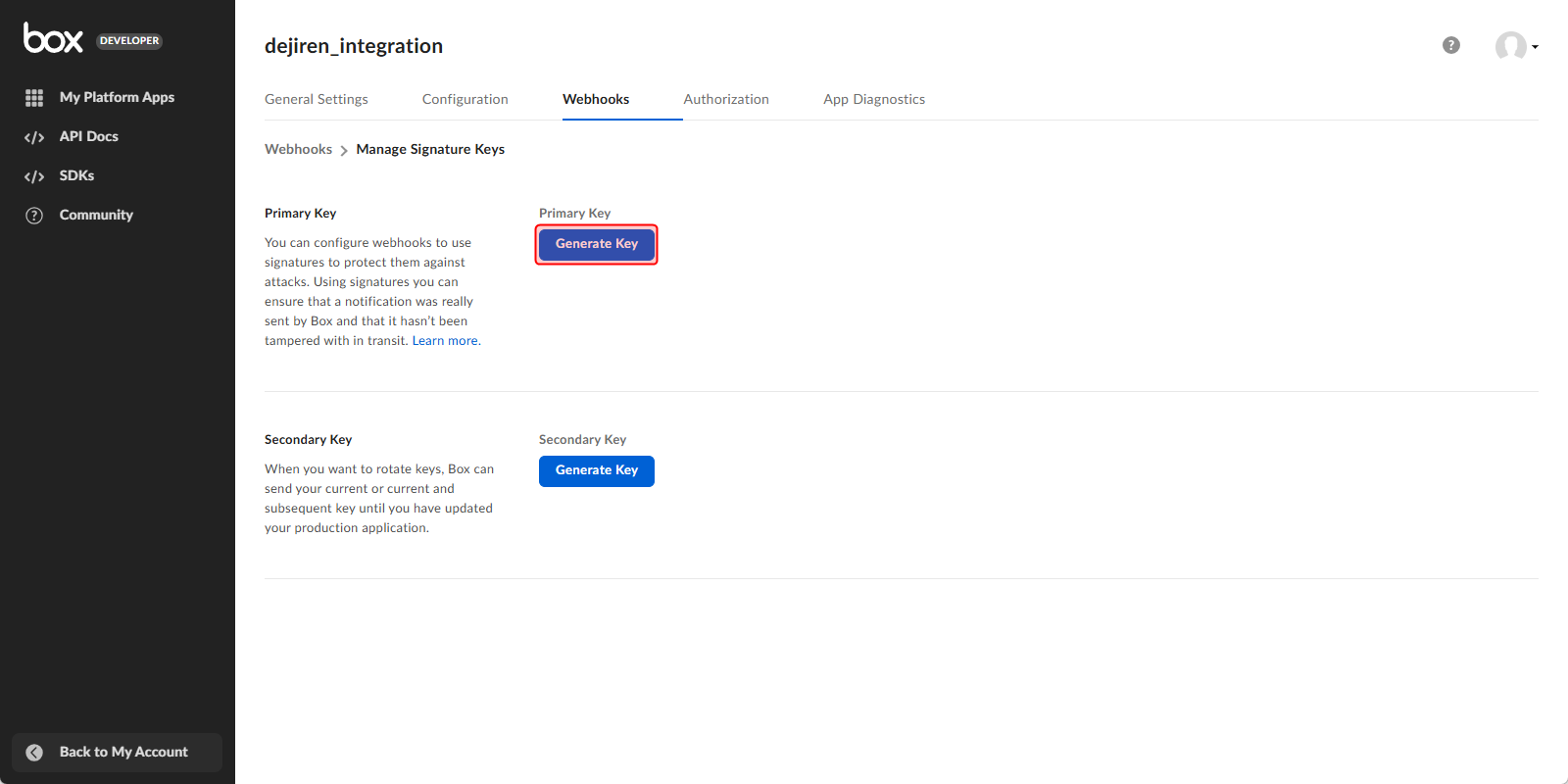Open the help icon in the header
The width and height of the screenshot is (1568, 784).
(x=1451, y=45)
